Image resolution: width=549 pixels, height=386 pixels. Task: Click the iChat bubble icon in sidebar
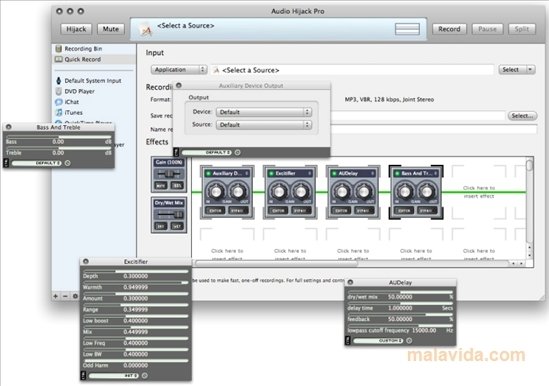click(58, 102)
